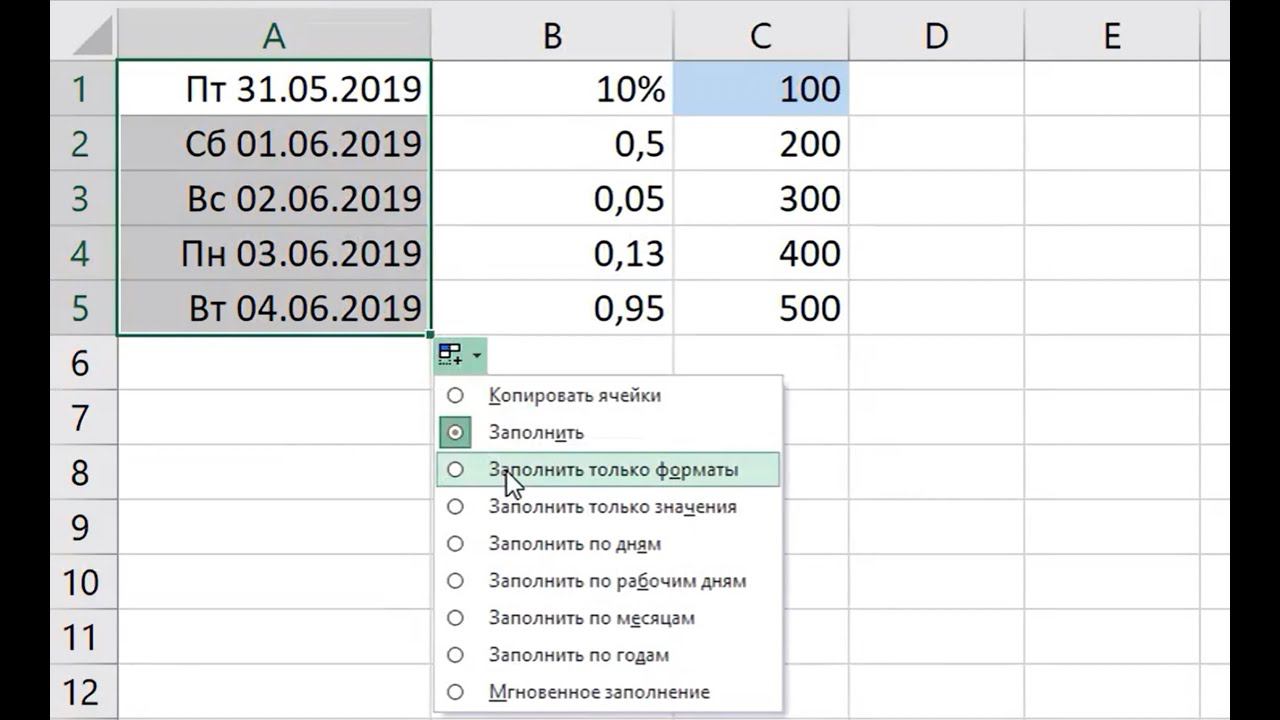Select cell with value 10%
The height and width of the screenshot is (720, 1280).
[552, 90]
